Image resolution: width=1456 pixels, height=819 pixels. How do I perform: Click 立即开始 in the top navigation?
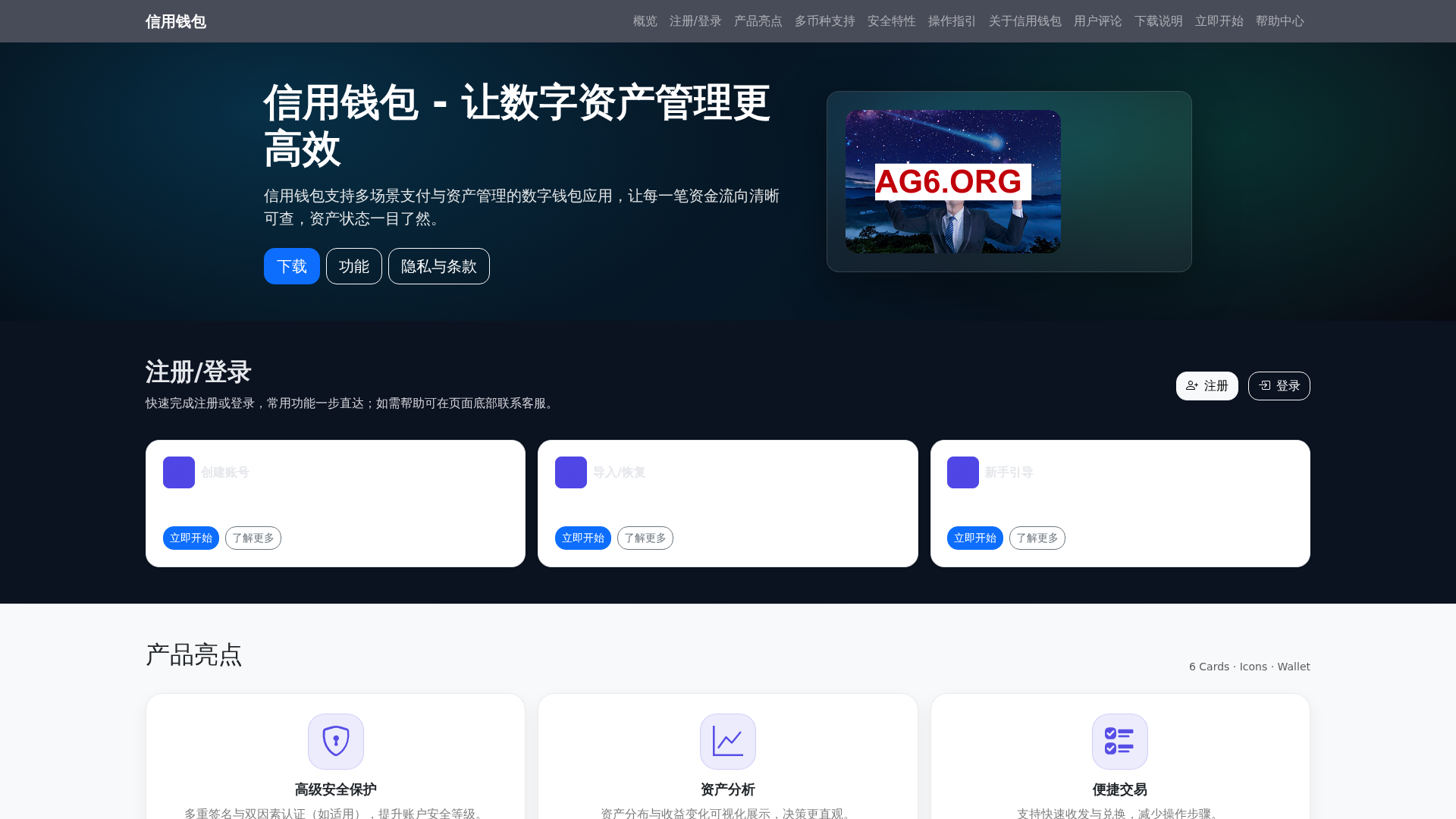click(1219, 21)
